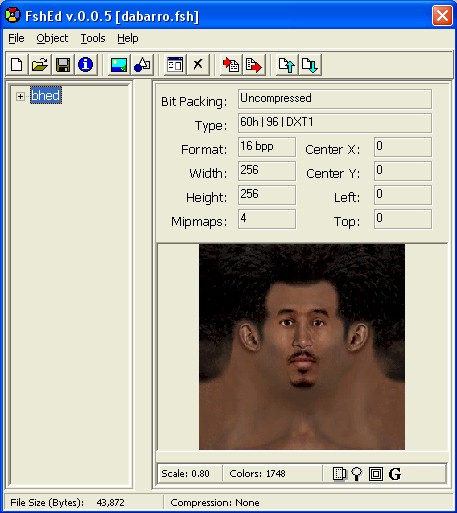457x513 pixels.
Task: Click the properties window toolbar icon
Action: click(175, 64)
